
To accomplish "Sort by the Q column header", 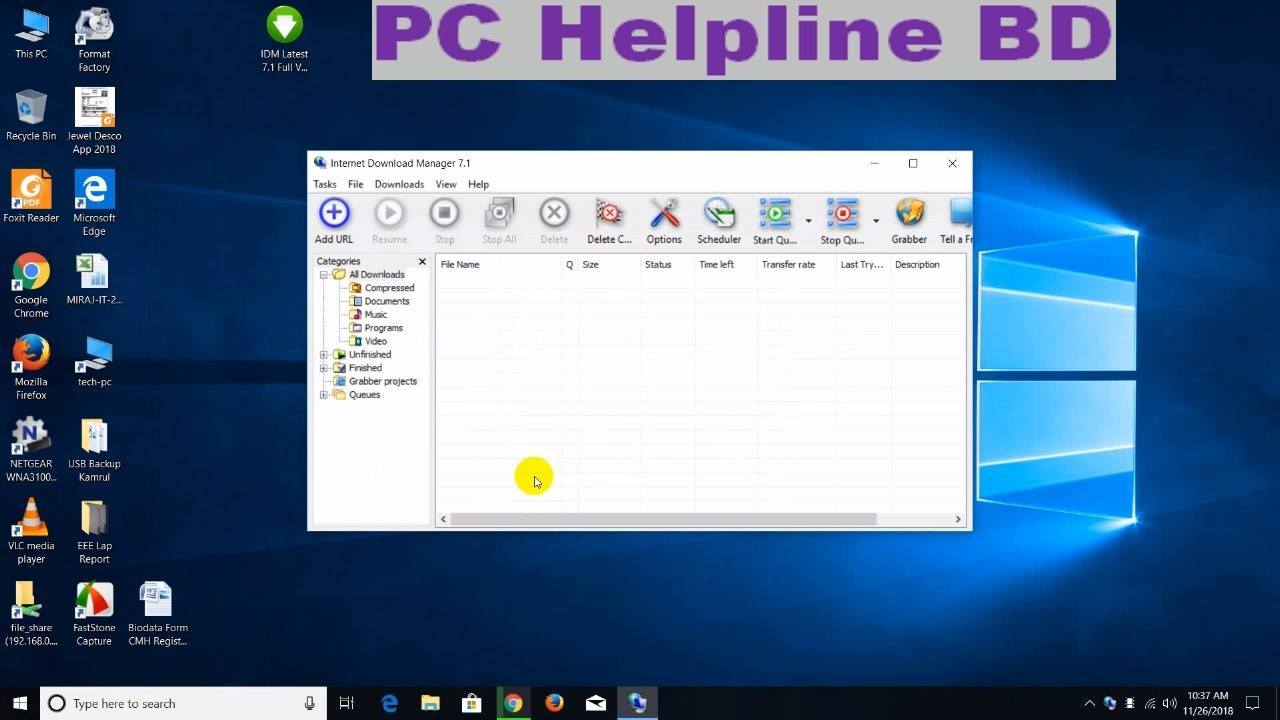I will 570,265.
